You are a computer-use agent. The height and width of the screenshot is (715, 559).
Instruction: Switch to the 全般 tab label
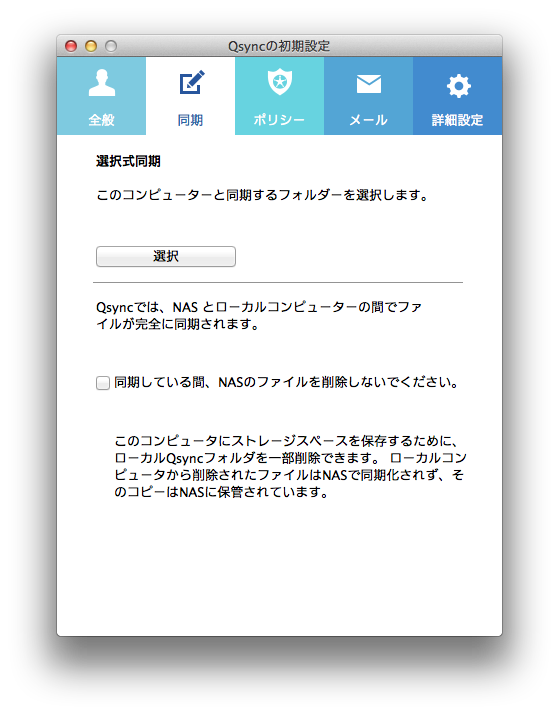[102, 120]
